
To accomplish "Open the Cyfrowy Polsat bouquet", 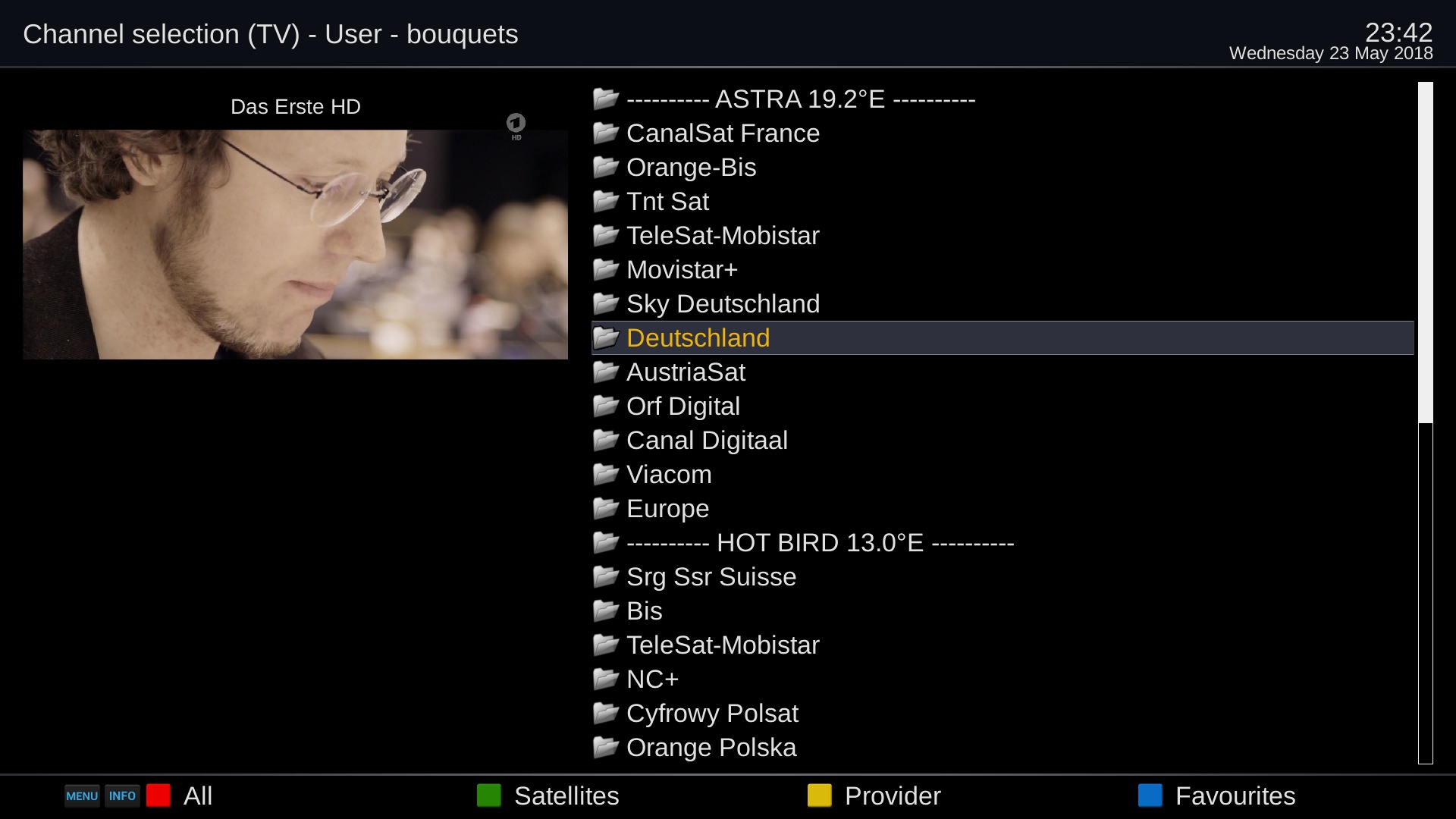I will (1003, 713).
